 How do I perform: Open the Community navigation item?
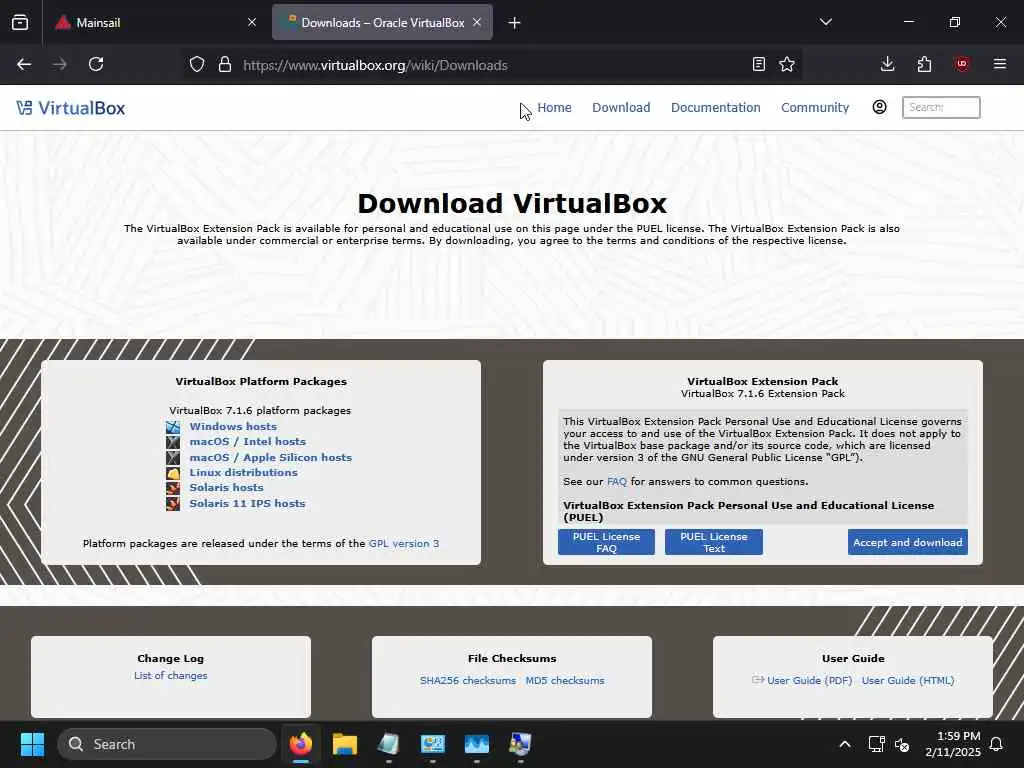click(x=815, y=108)
